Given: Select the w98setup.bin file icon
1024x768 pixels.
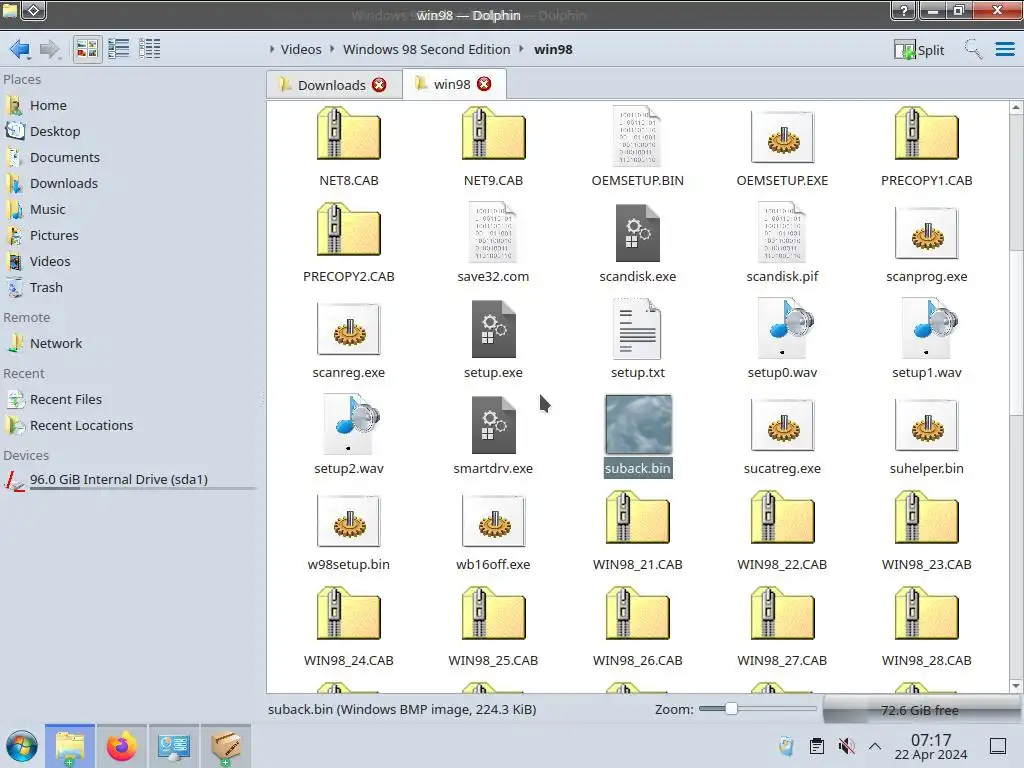Looking at the screenshot, I should pos(349,521).
